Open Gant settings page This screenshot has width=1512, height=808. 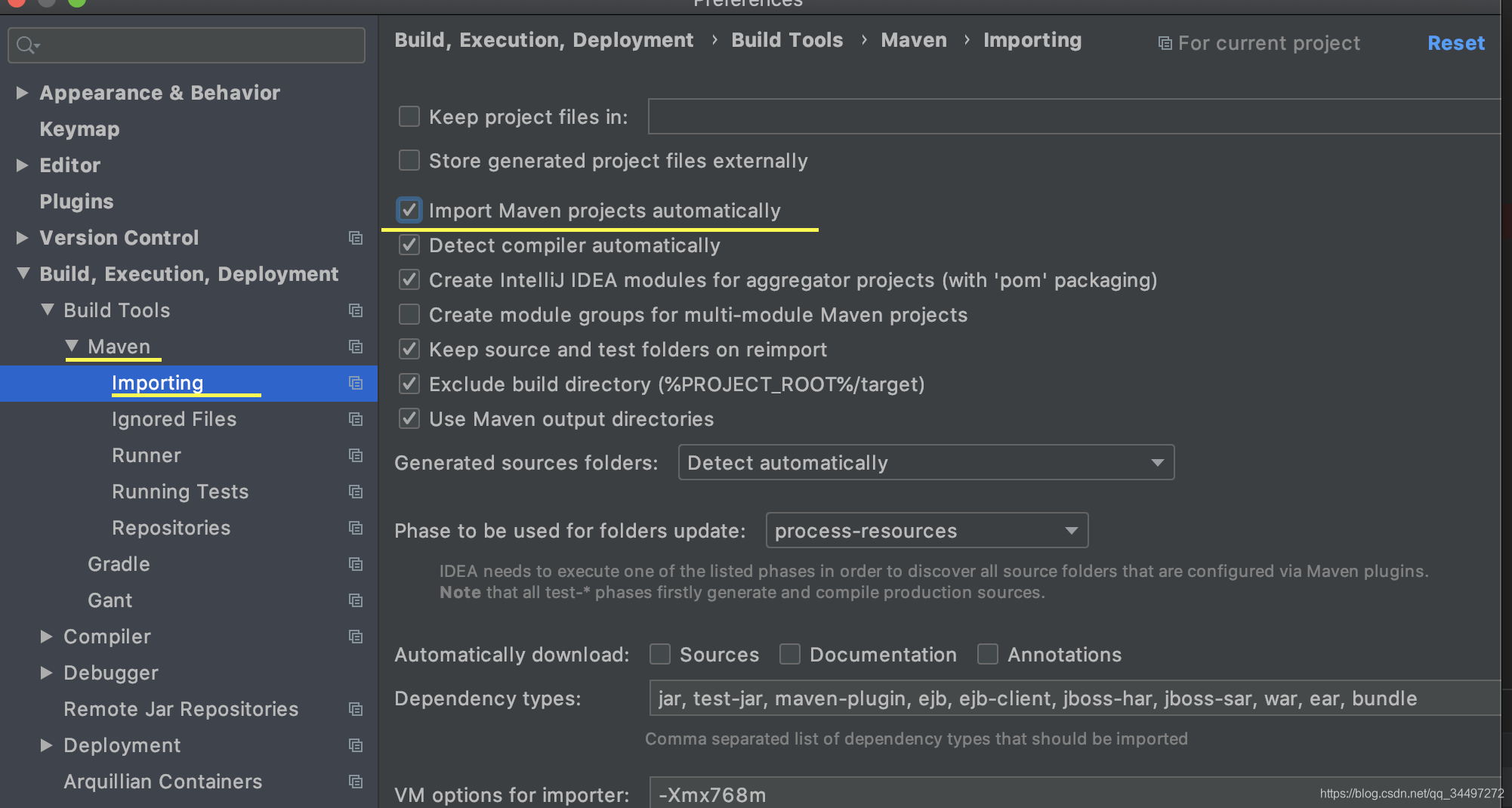(x=110, y=600)
